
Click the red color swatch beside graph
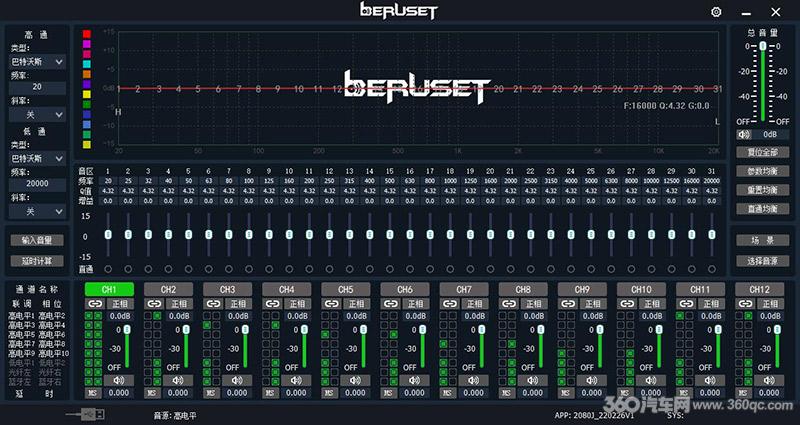tap(87, 34)
